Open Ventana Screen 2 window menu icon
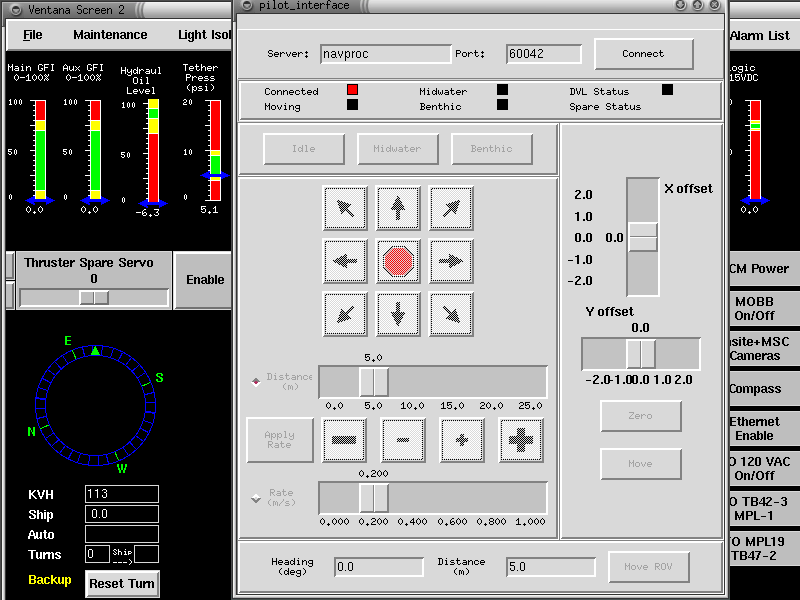 [x=16, y=10]
